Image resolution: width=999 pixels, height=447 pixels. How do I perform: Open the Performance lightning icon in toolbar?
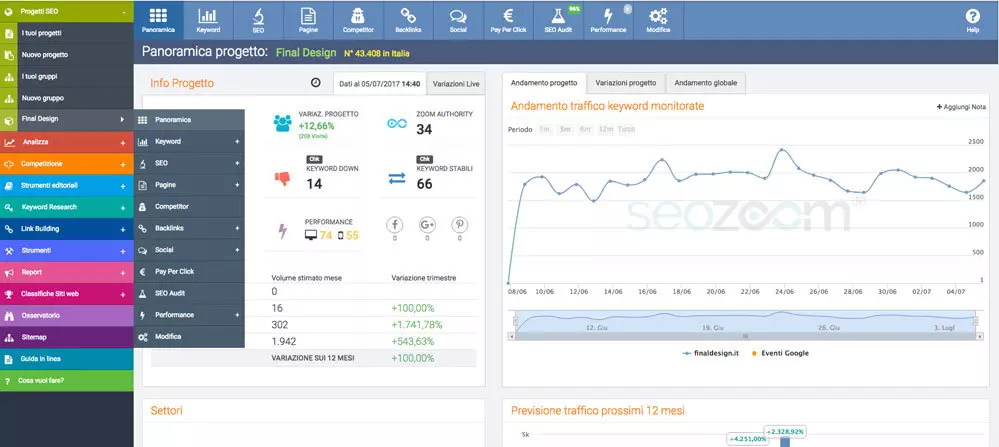(x=608, y=20)
